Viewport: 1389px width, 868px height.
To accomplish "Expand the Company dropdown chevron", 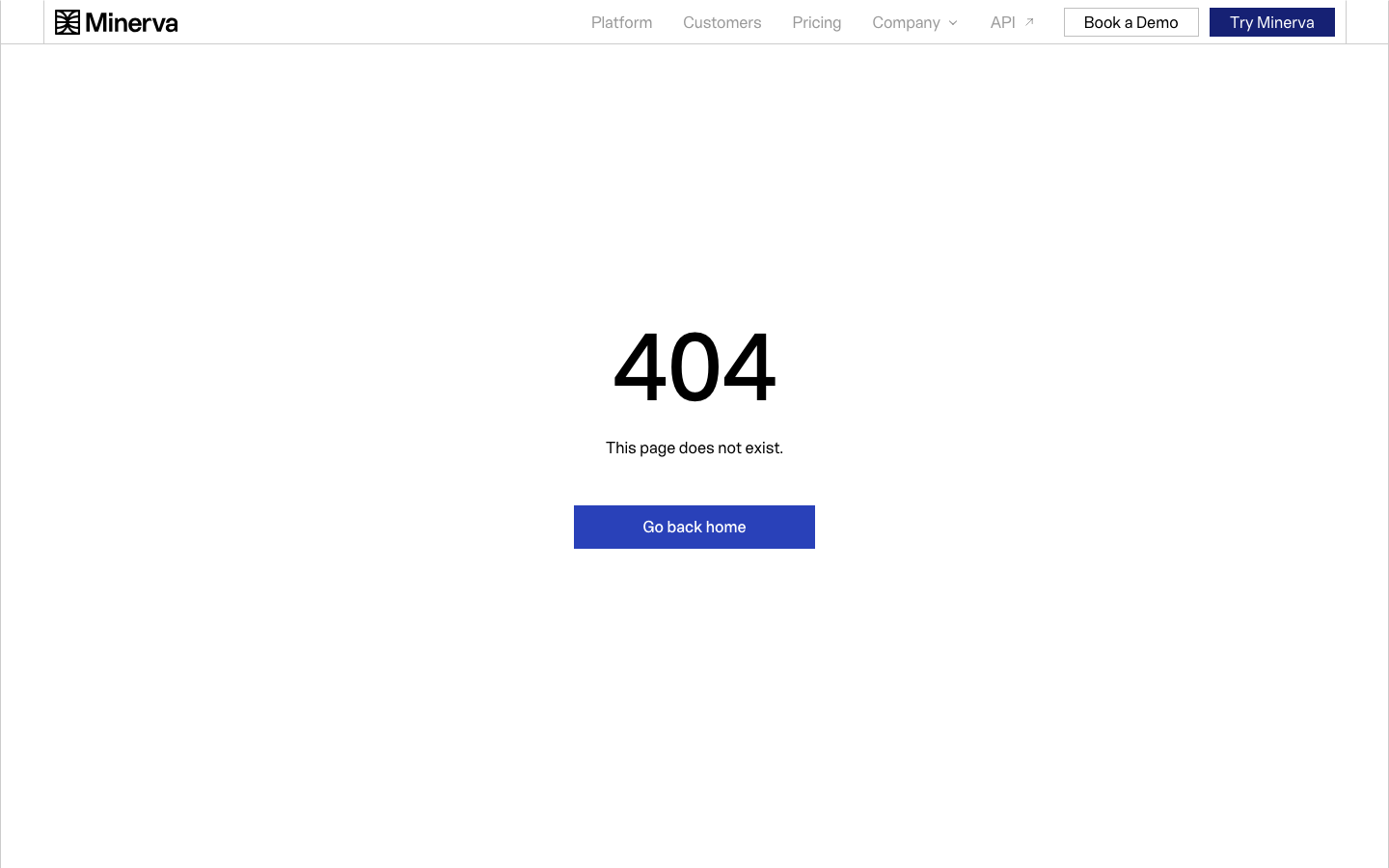I will pyautogui.click(x=953, y=23).
